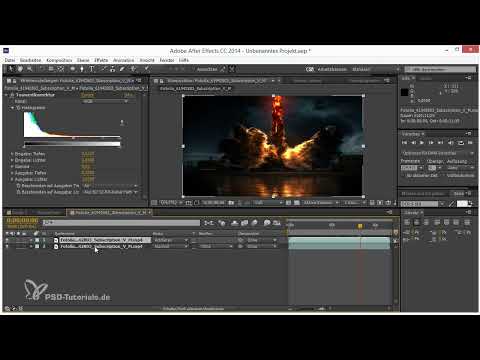This screenshot has height=360, width=480.
Task: Take a snapshot in the composition viewer
Action: click(x=231, y=203)
